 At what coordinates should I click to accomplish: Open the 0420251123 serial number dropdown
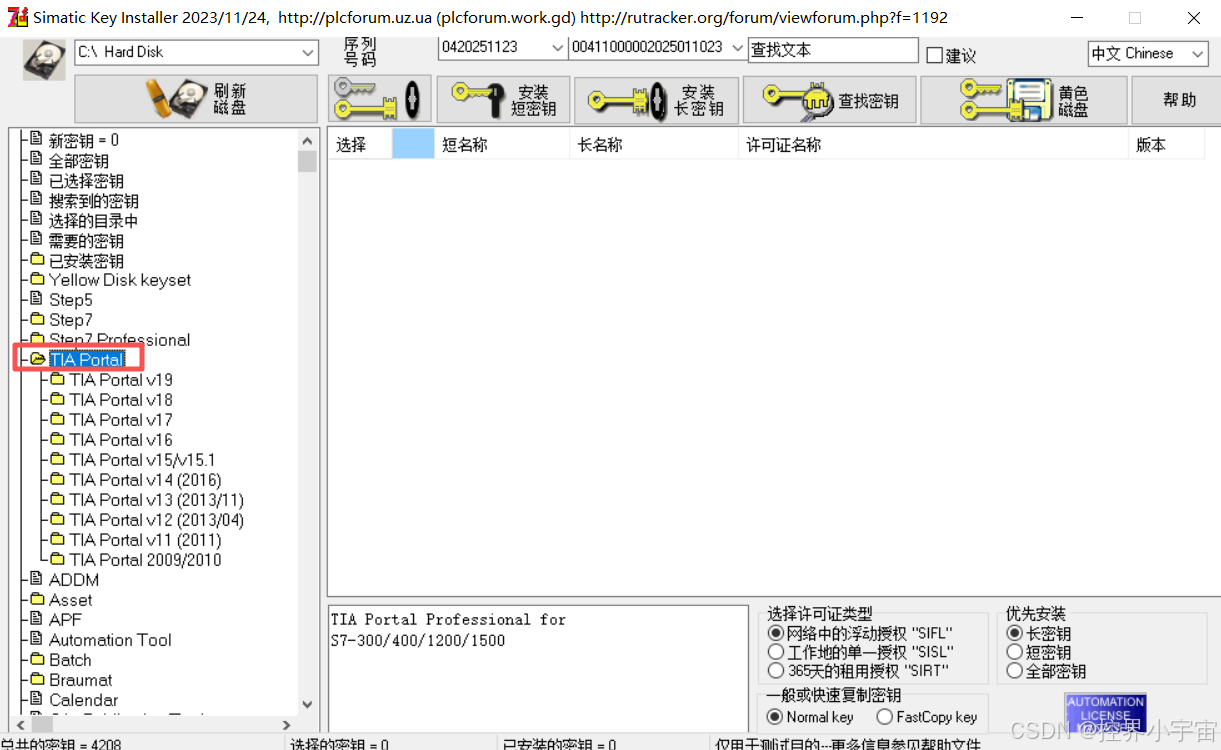coord(557,48)
